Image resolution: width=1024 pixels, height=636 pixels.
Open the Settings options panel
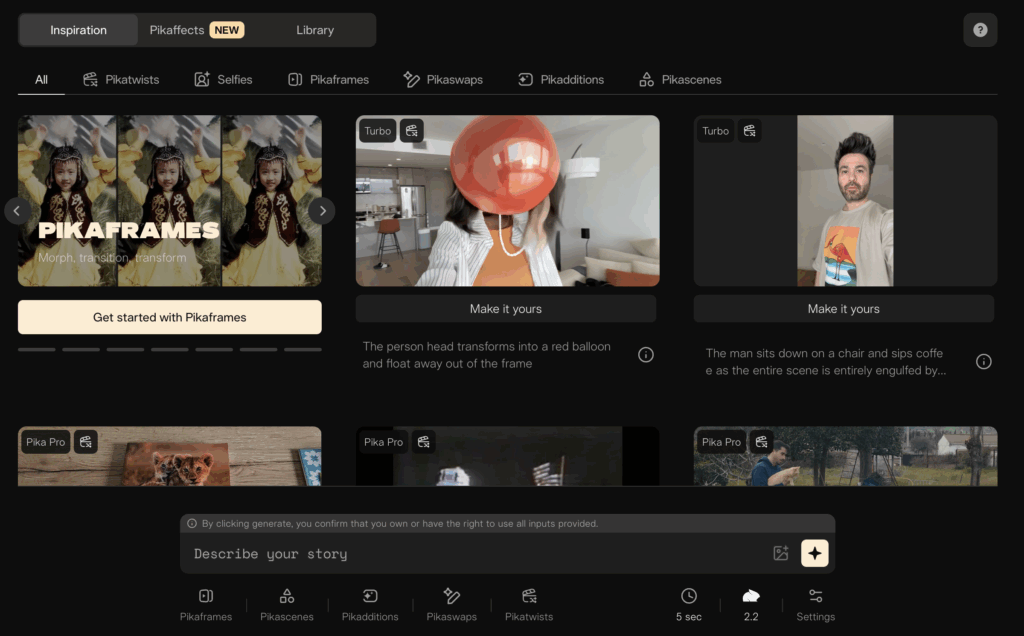(815, 605)
